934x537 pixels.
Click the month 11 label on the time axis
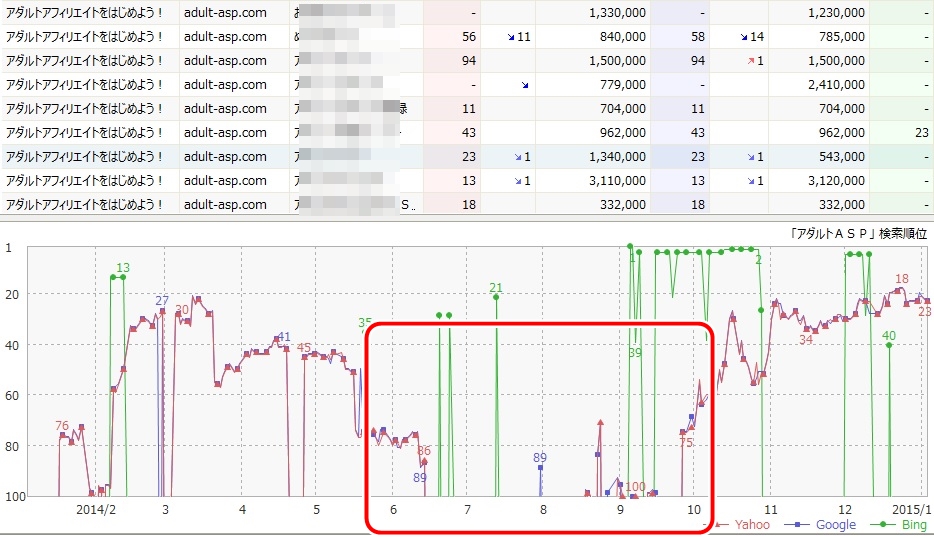click(x=771, y=510)
